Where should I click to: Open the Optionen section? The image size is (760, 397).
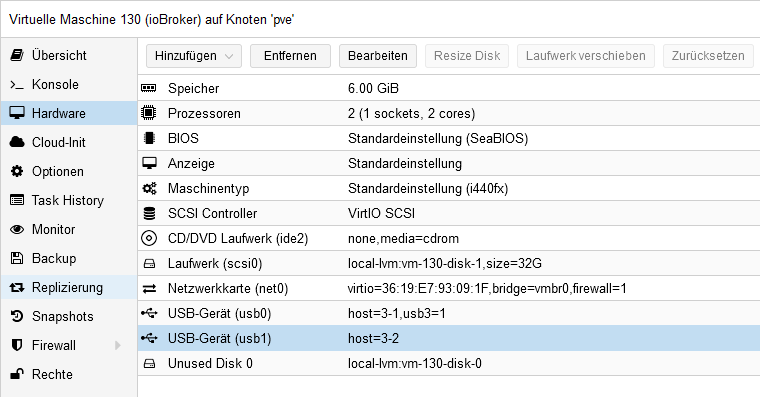69,172
